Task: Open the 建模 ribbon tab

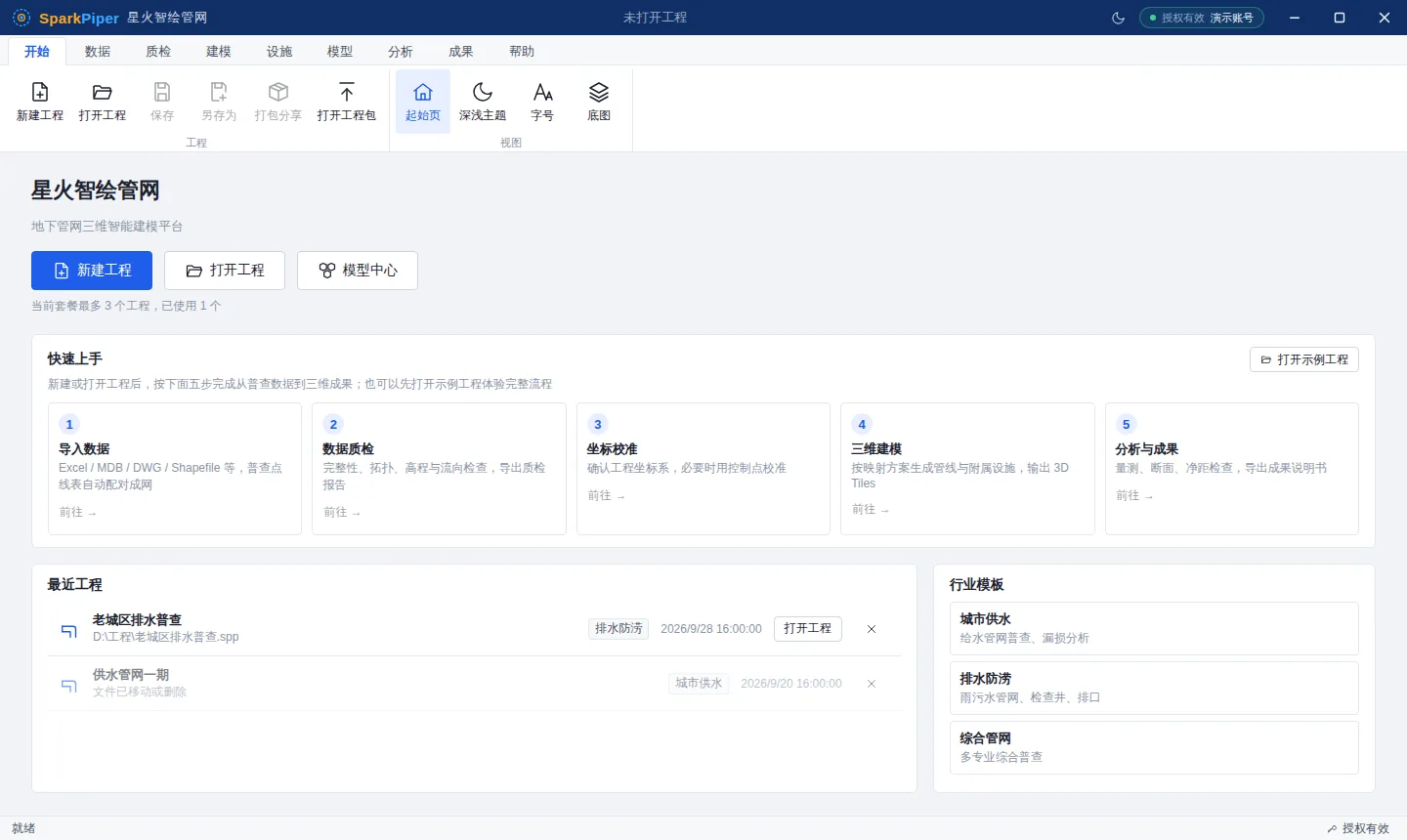Action: pyautogui.click(x=219, y=51)
